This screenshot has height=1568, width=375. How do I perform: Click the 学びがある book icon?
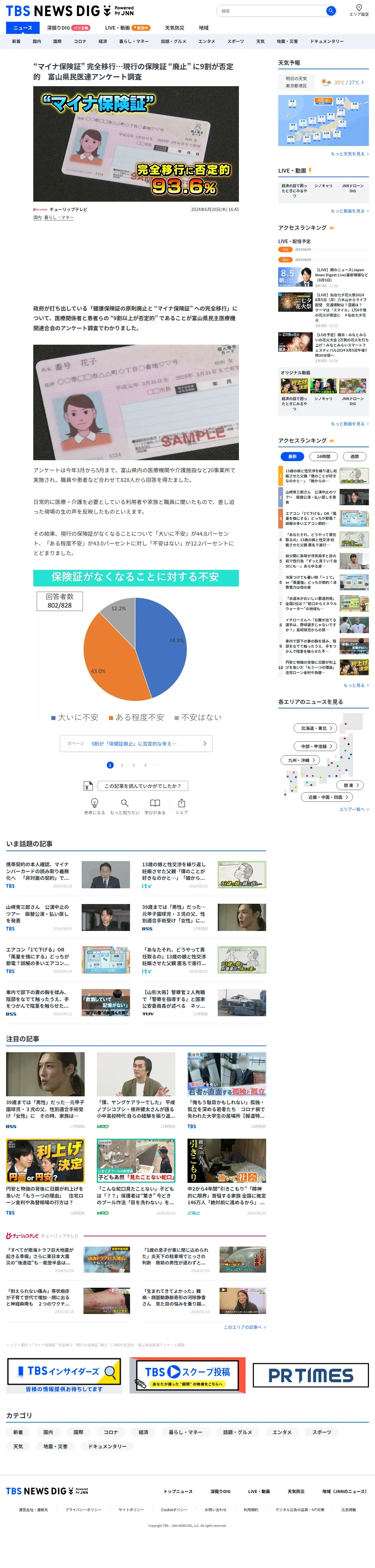tap(155, 803)
